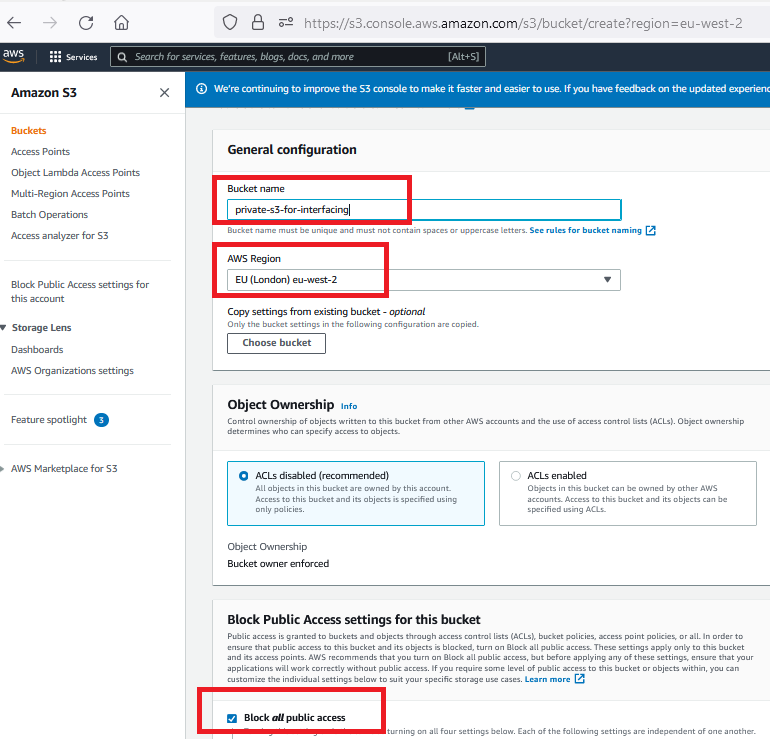
Task: Reload the page with refresh icon
Action: pyautogui.click(x=86, y=22)
